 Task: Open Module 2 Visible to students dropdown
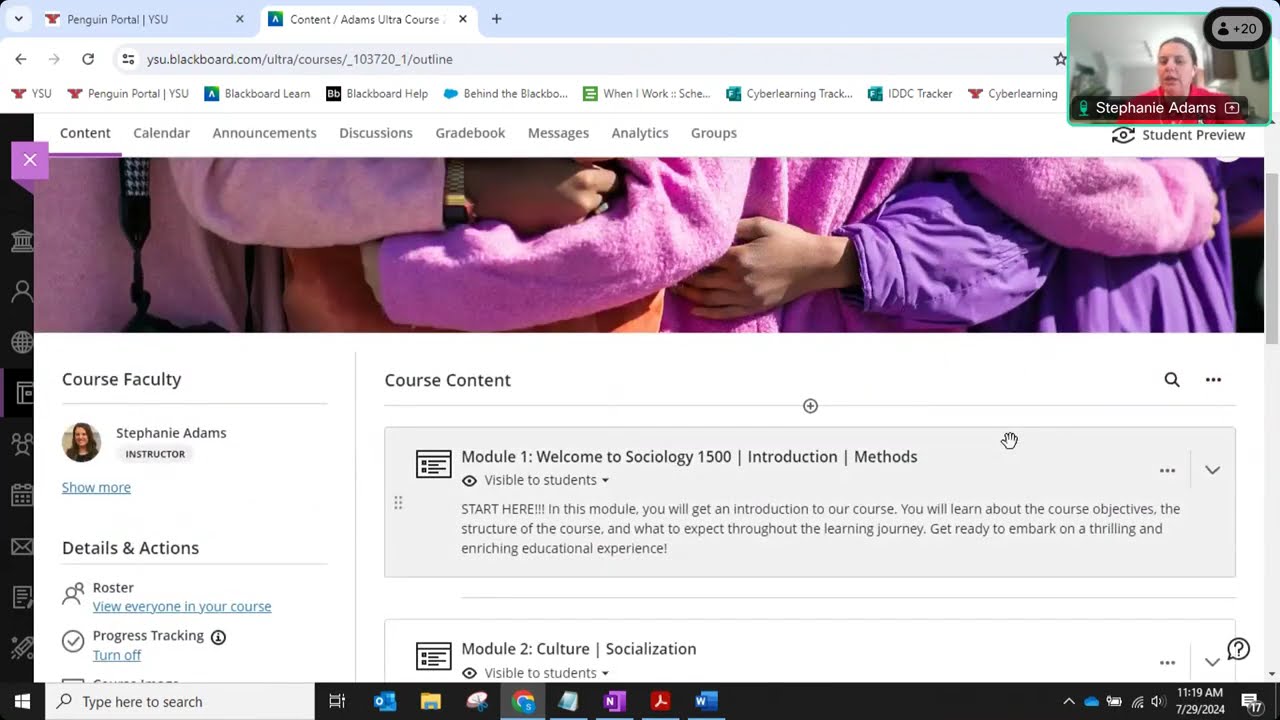pyautogui.click(x=546, y=673)
